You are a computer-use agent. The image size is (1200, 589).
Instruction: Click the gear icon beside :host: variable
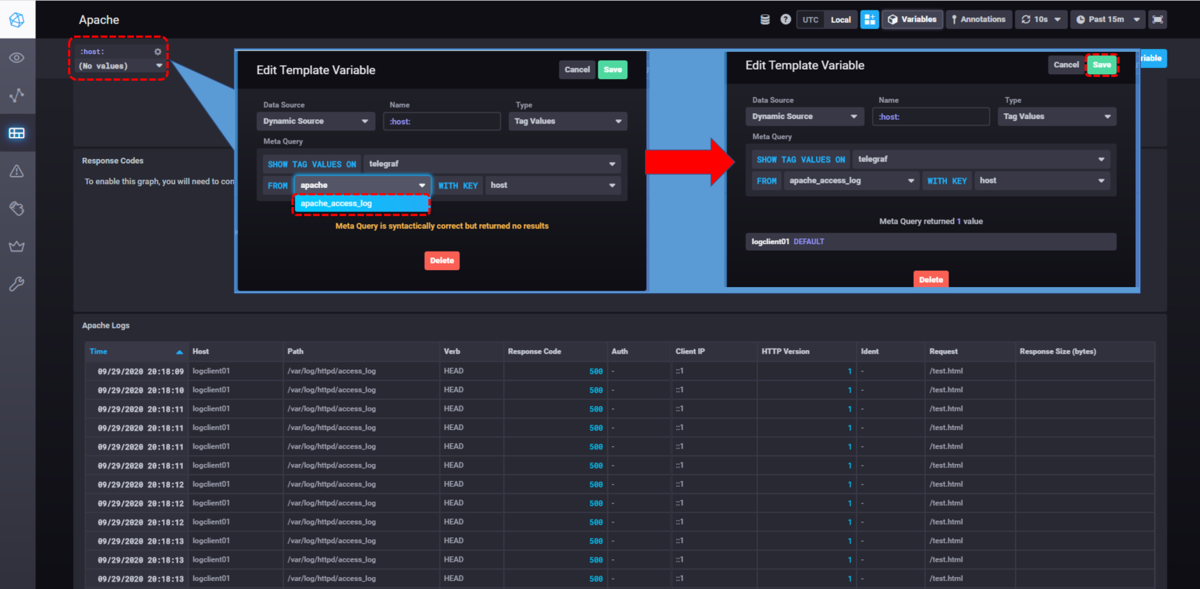[157, 51]
